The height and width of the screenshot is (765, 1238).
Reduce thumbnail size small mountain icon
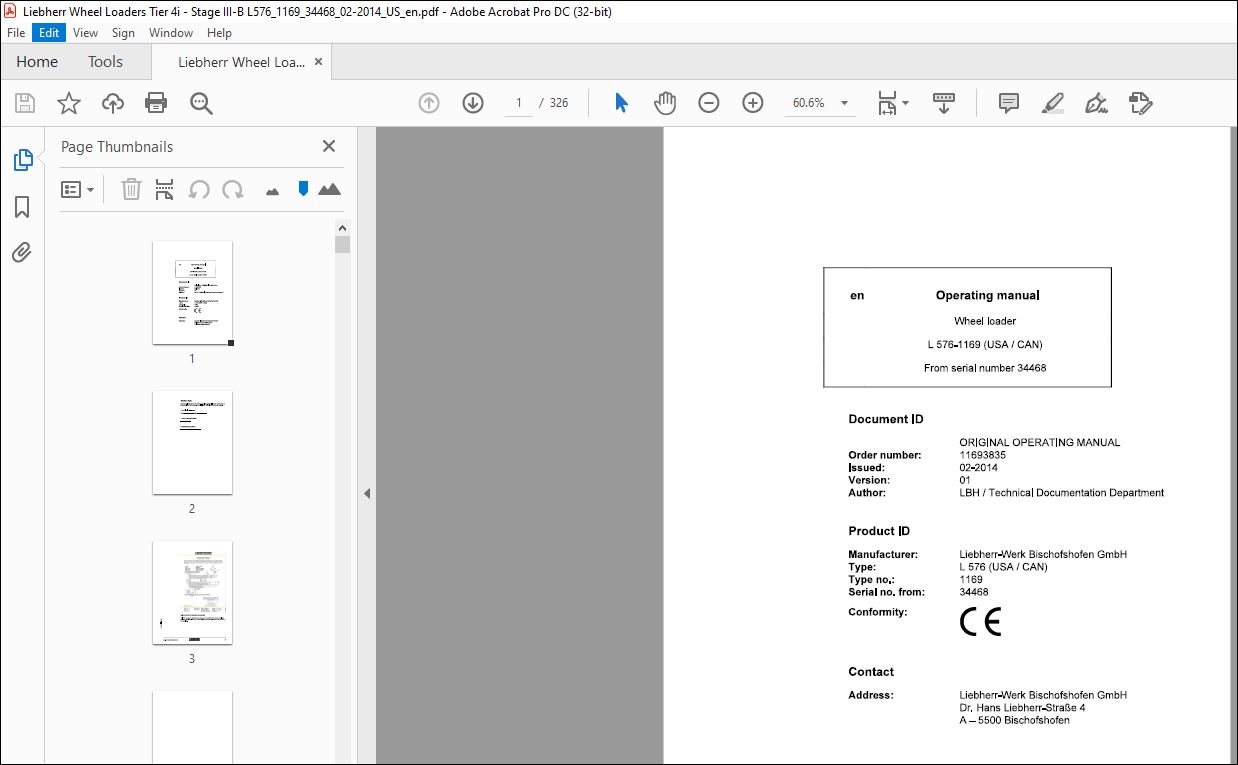272,191
